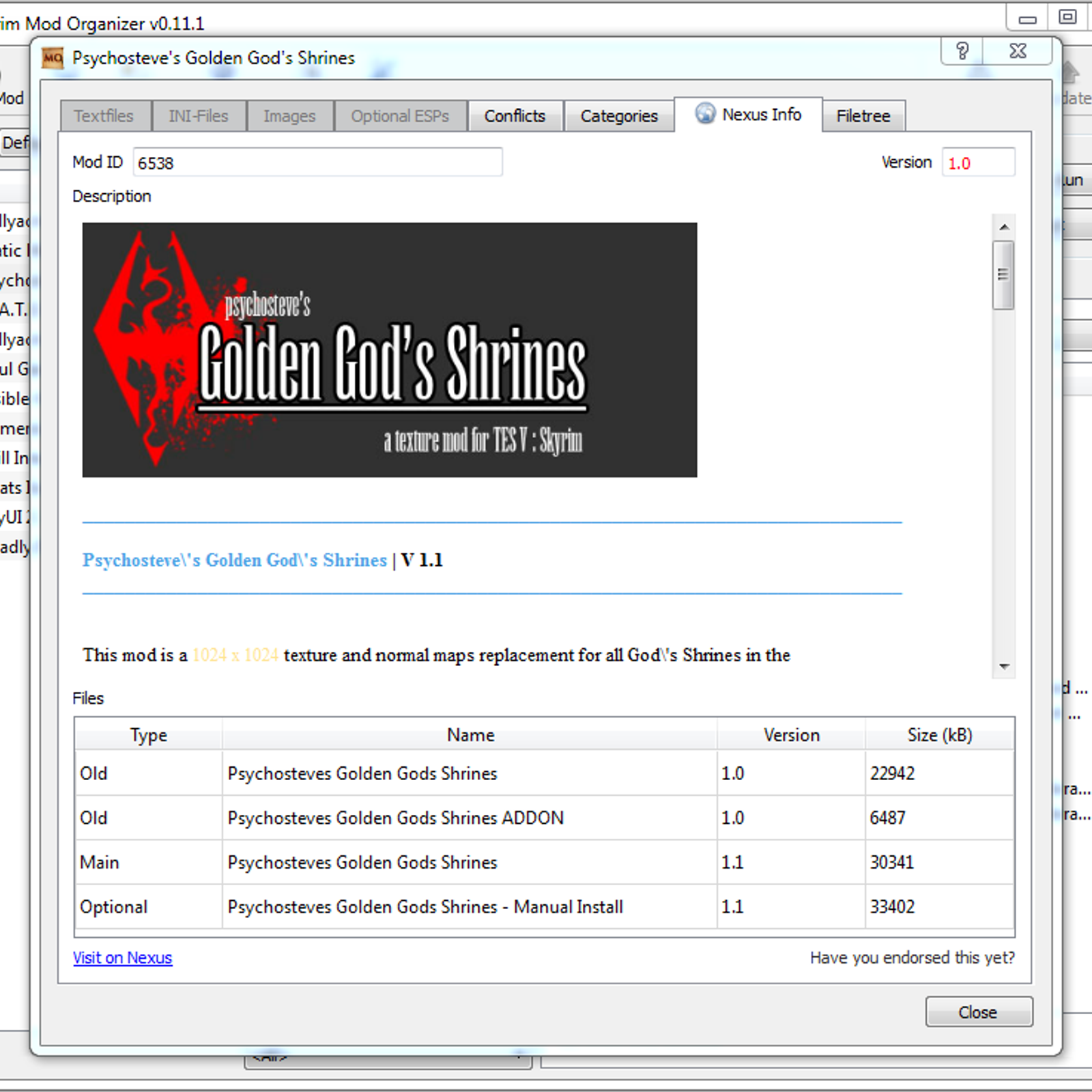The width and height of the screenshot is (1092, 1092).
Task: Click the description scrollbar thumb
Action: tap(1003, 274)
